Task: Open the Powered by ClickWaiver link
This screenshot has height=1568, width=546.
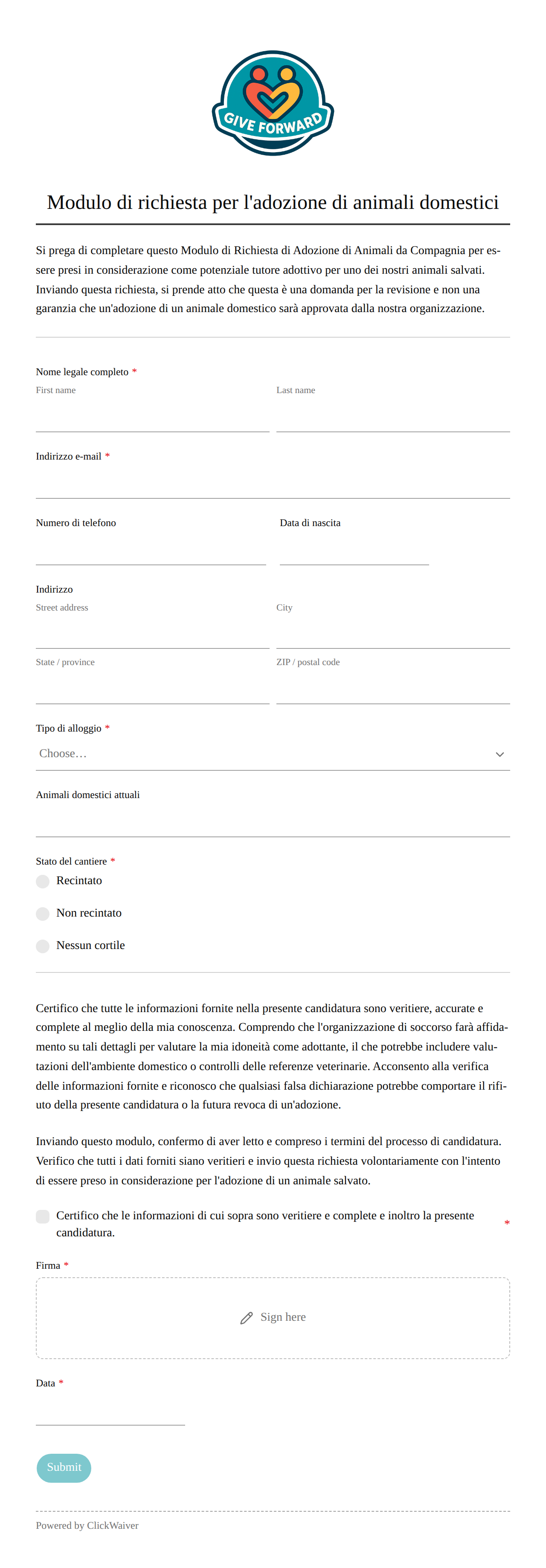Action: click(x=87, y=1525)
